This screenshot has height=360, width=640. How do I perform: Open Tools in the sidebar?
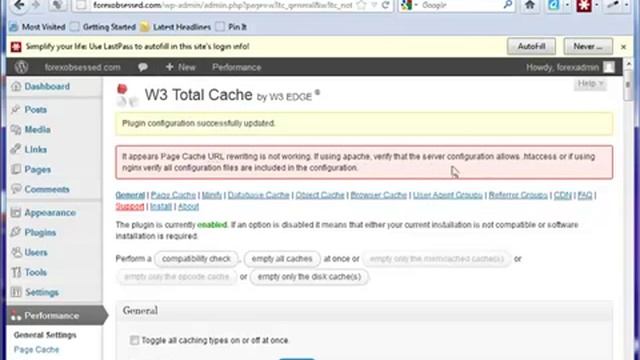tap(36, 272)
